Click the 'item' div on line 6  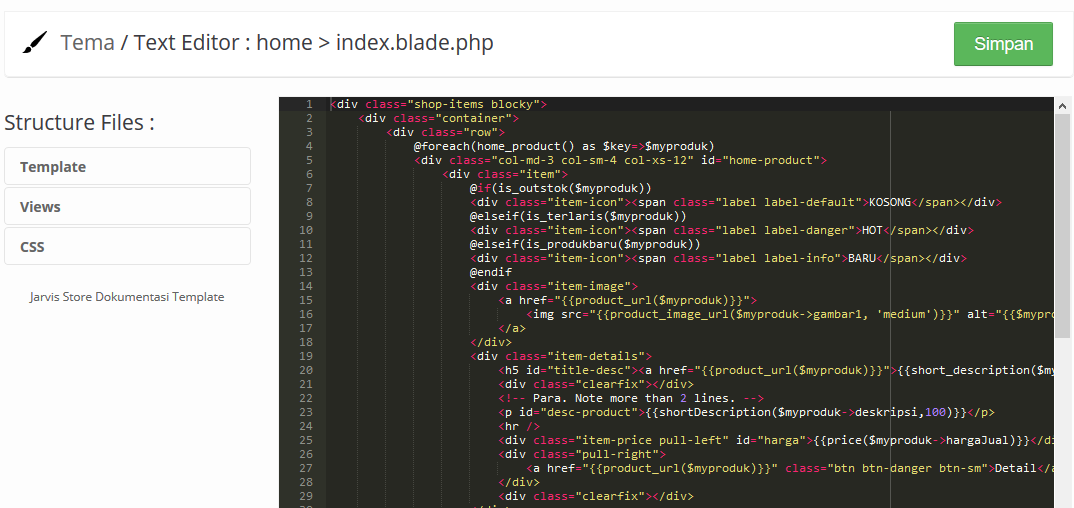pos(505,174)
